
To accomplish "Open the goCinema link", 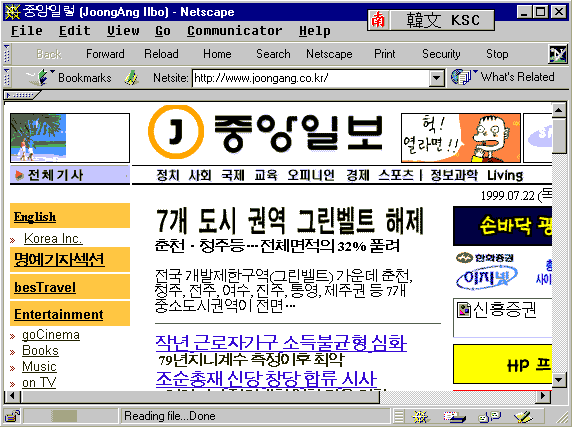I will [51, 335].
